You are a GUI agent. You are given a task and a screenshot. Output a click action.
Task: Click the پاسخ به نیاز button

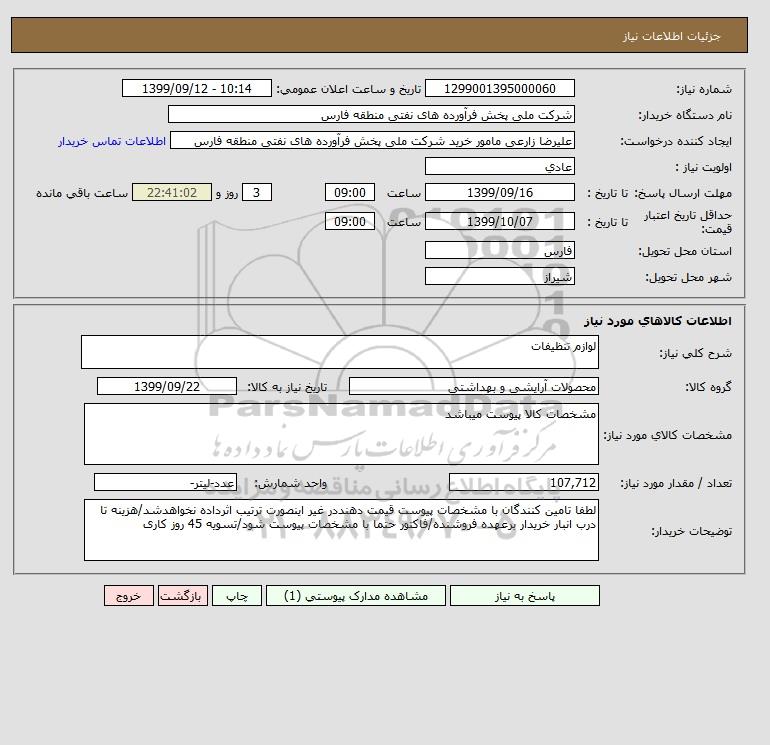coord(524,596)
